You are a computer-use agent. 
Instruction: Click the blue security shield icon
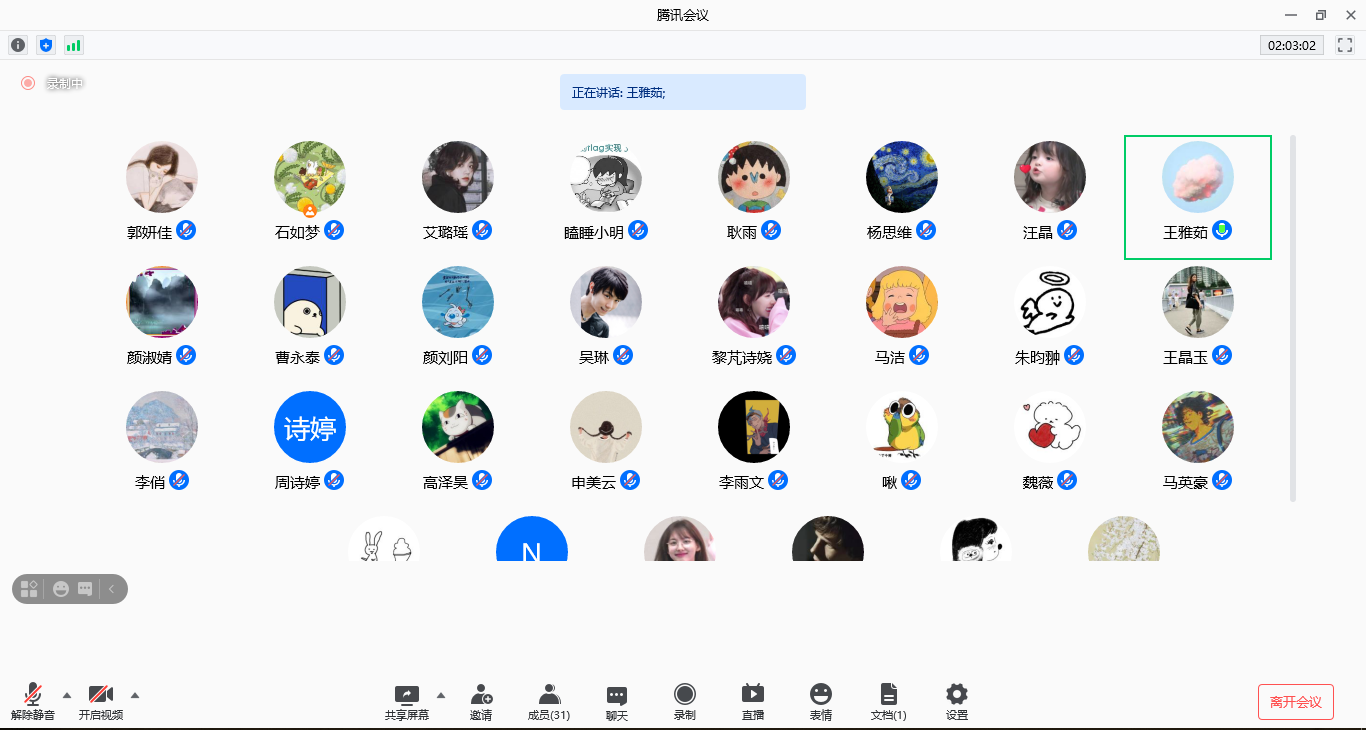click(45, 45)
